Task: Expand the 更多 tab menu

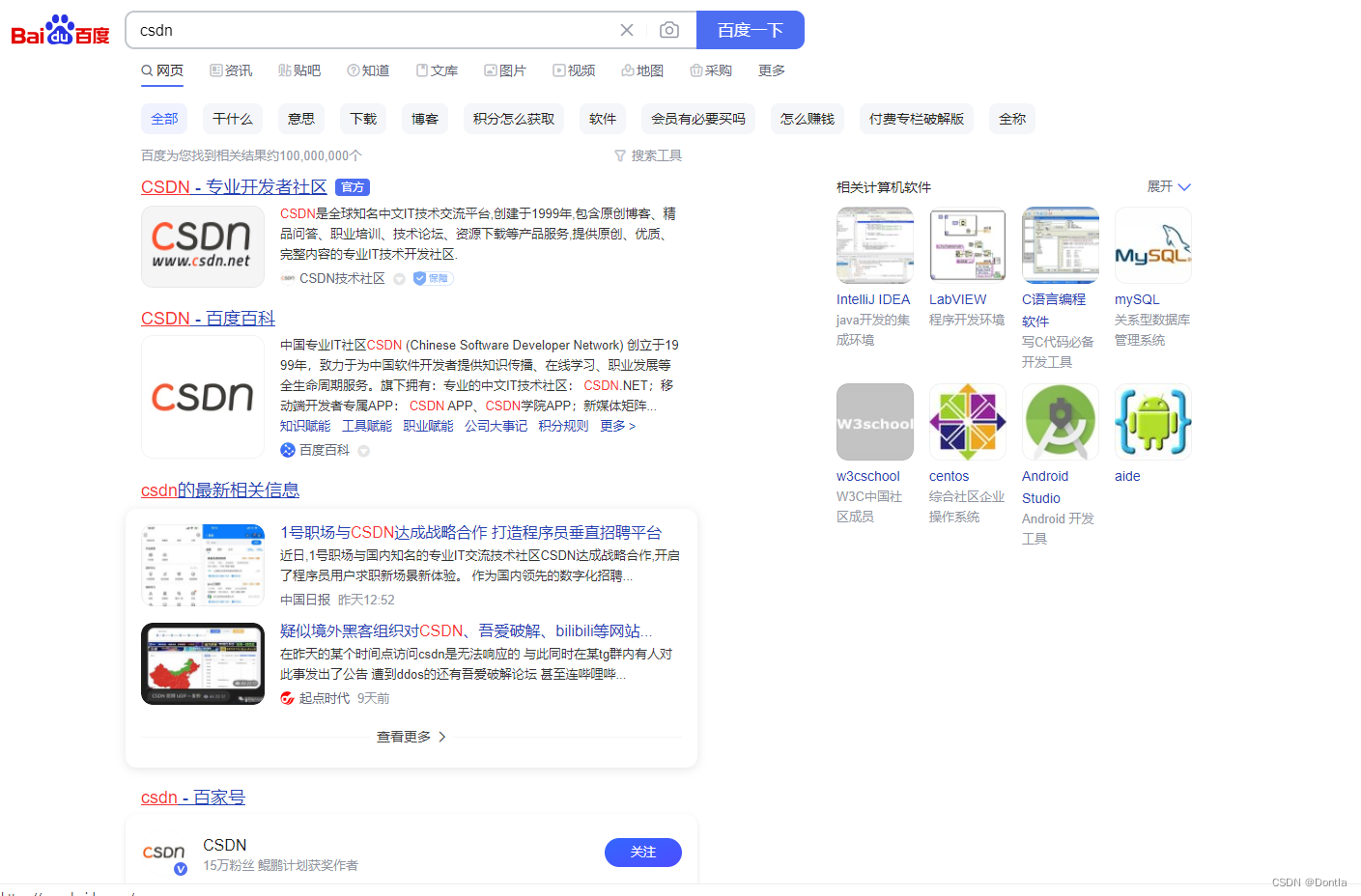Action: point(772,70)
